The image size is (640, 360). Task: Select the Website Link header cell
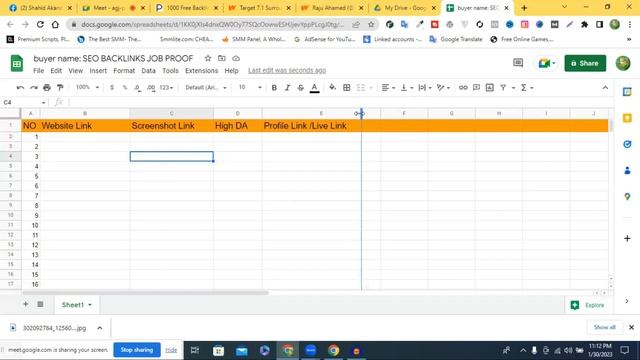(85, 126)
